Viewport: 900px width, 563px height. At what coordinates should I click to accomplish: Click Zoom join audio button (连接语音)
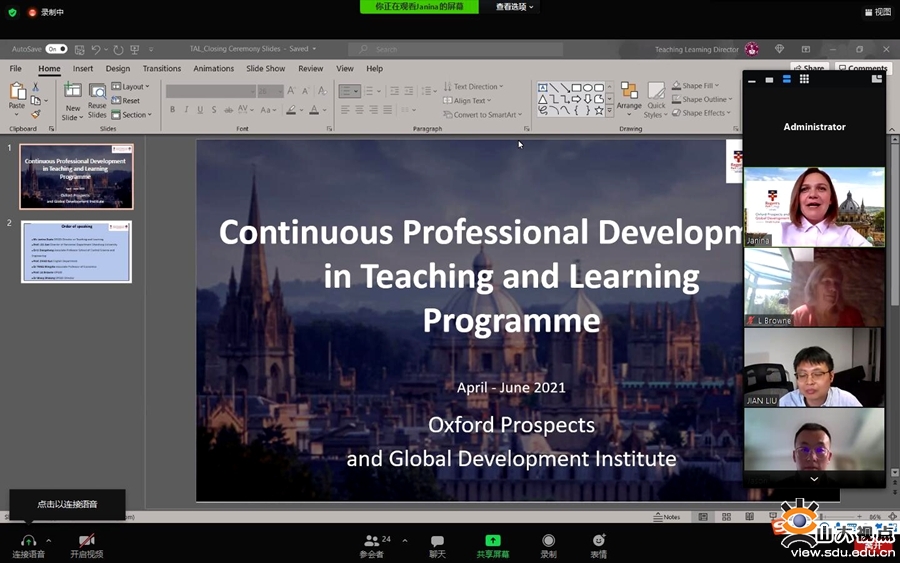(x=28, y=546)
